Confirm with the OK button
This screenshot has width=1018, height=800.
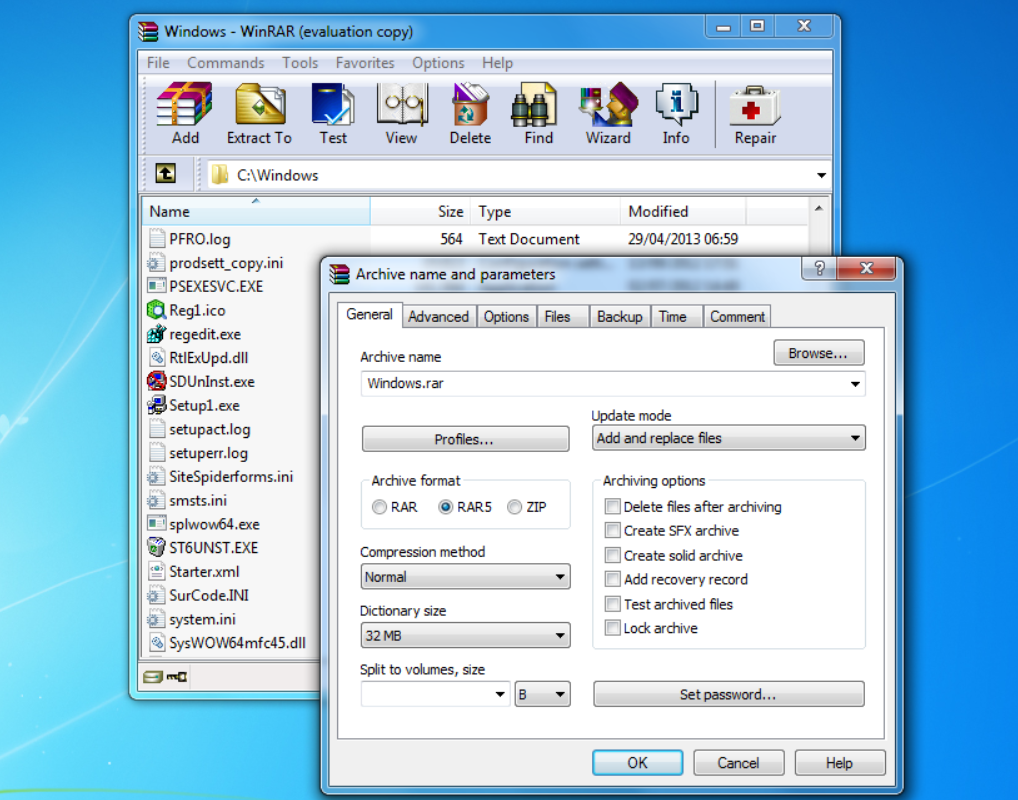[x=637, y=763]
